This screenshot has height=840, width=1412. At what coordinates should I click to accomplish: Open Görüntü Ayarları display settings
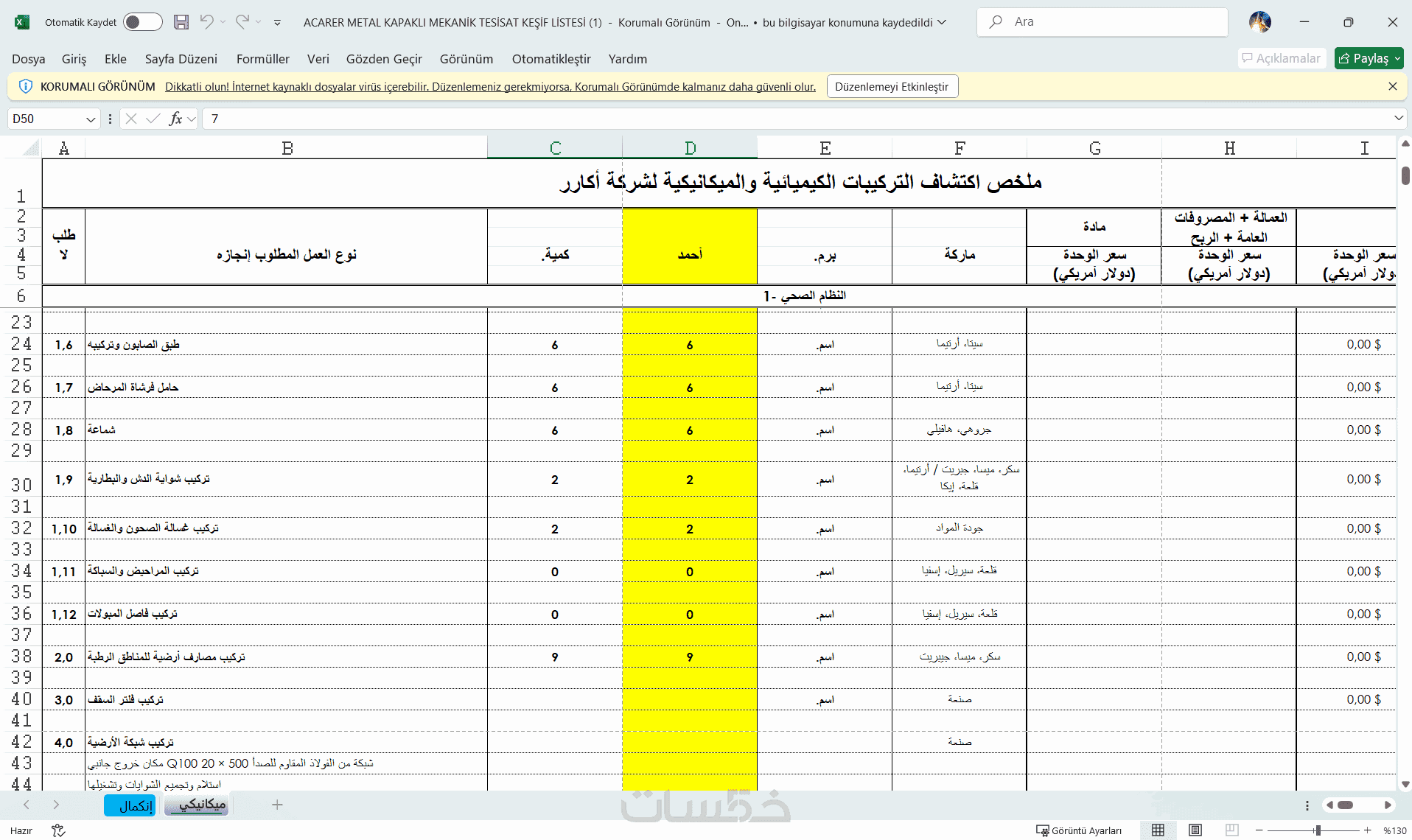(x=1079, y=830)
